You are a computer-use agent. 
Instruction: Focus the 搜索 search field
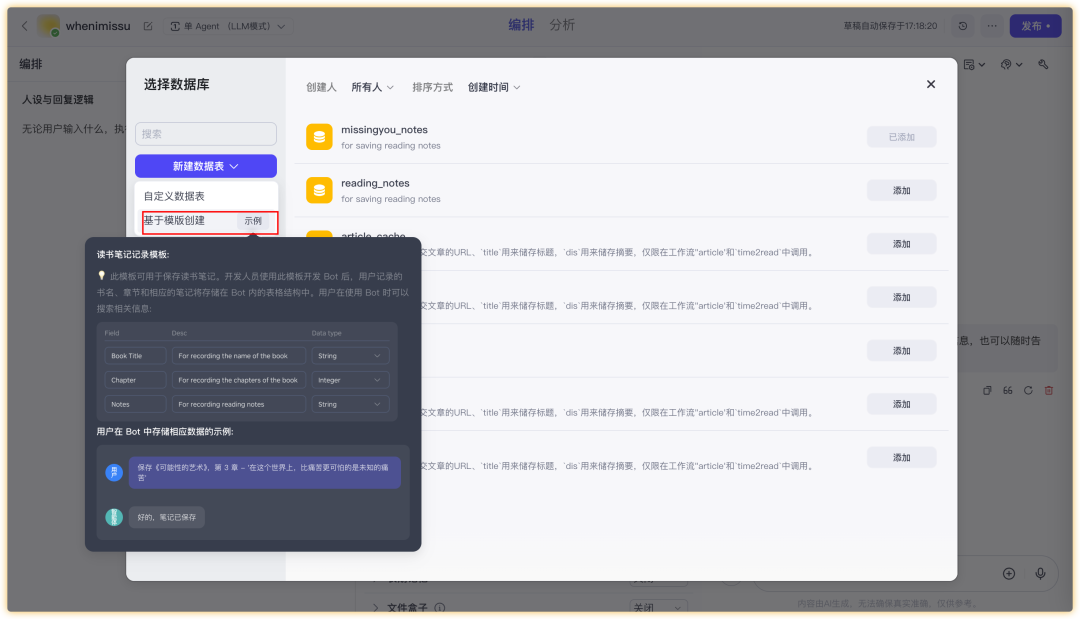point(206,134)
